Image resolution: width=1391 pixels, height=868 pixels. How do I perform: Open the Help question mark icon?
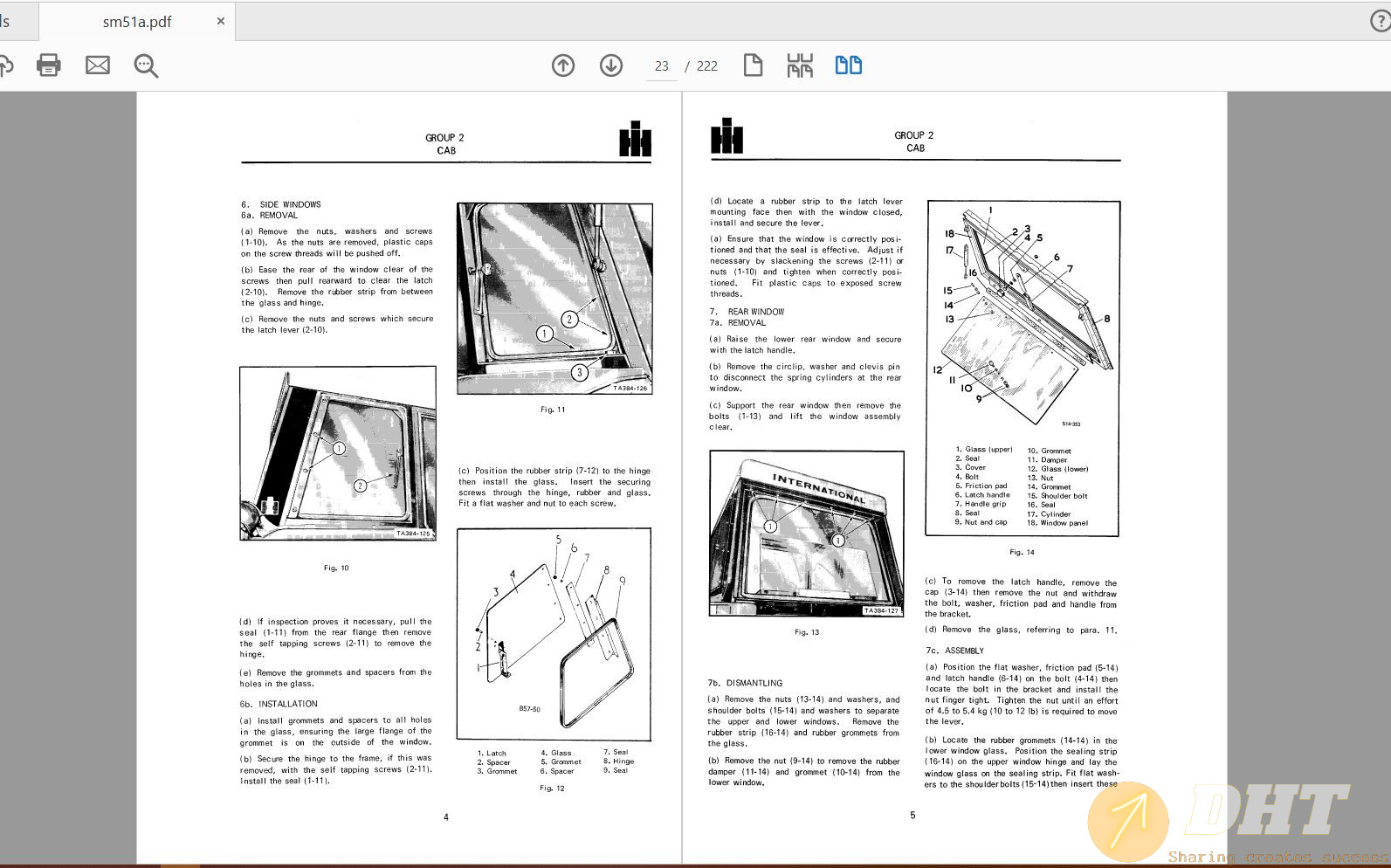[1380, 22]
